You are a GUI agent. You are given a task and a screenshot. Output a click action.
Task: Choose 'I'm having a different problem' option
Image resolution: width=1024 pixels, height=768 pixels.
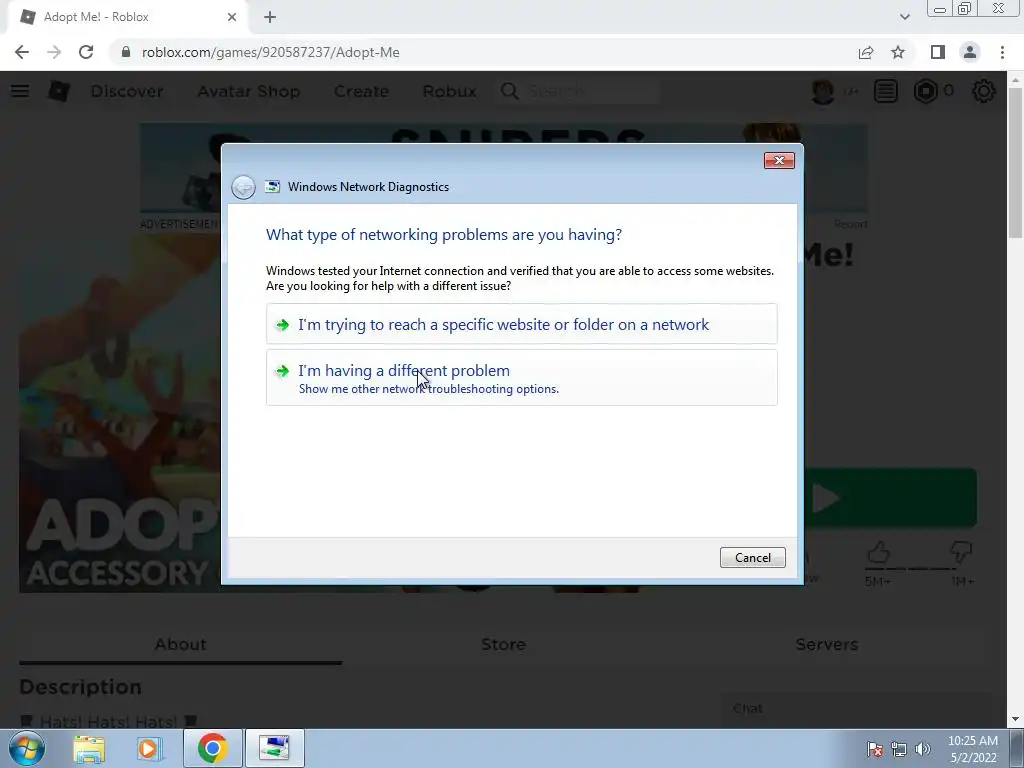[521, 377]
